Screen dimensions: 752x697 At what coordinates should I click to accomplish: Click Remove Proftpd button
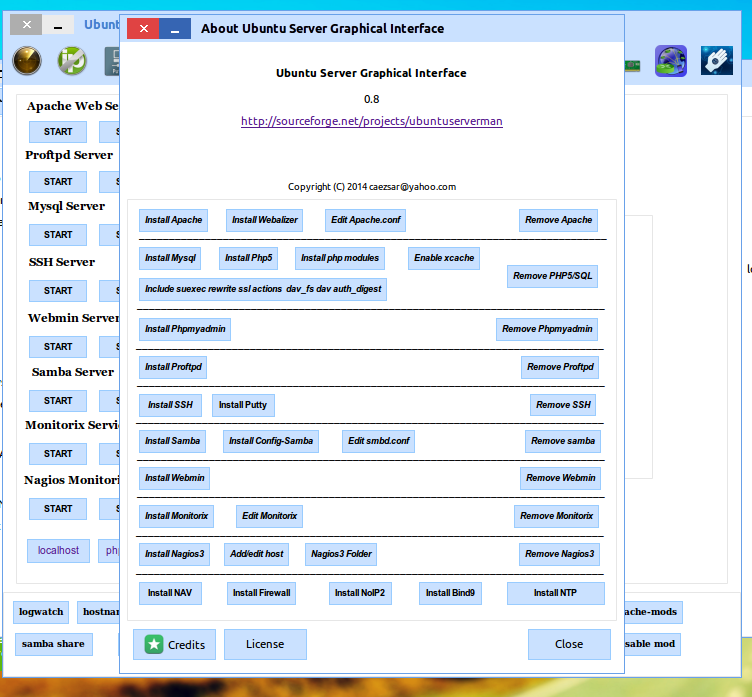(x=560, y=367)
